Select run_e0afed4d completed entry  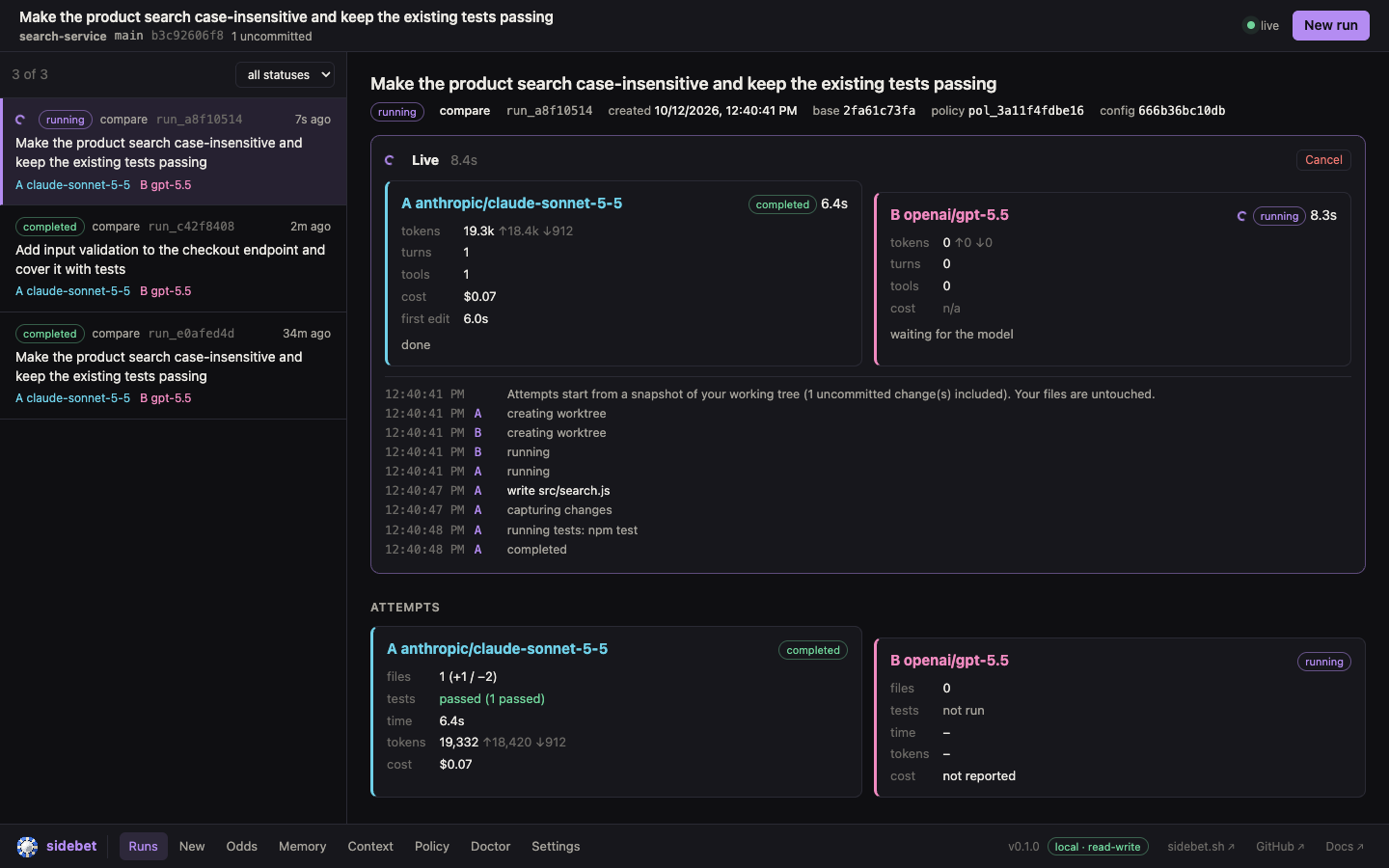tap(174, 366)
